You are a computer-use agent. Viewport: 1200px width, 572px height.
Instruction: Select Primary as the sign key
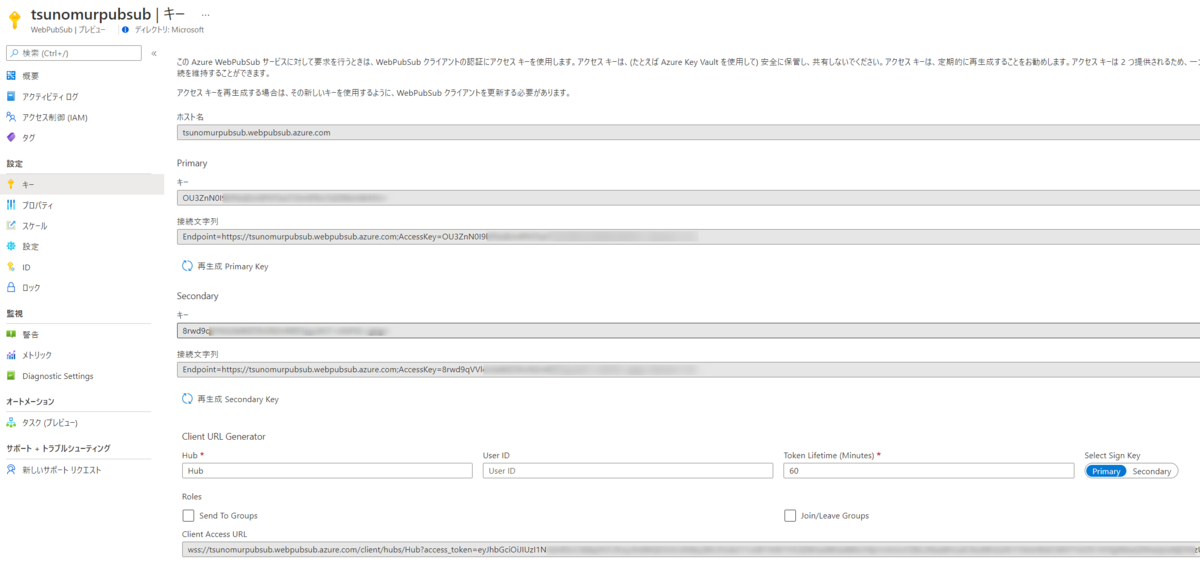coord(1107,471)
